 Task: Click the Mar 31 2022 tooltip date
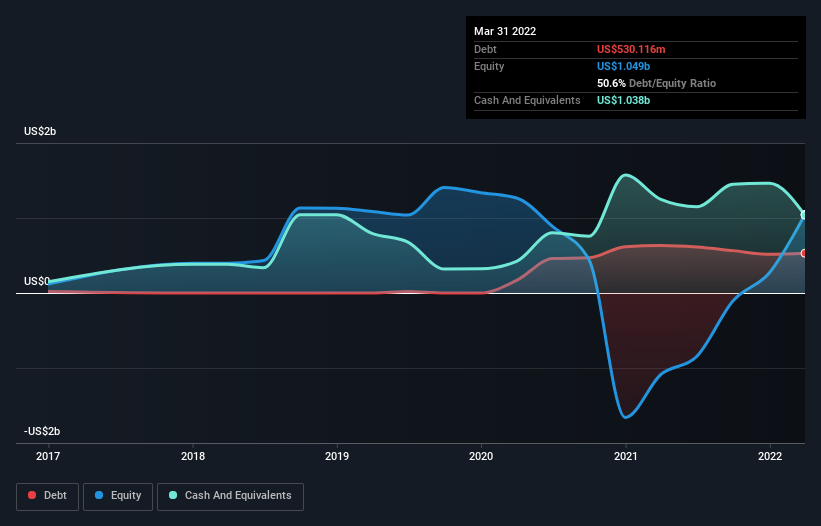point(505,31)
